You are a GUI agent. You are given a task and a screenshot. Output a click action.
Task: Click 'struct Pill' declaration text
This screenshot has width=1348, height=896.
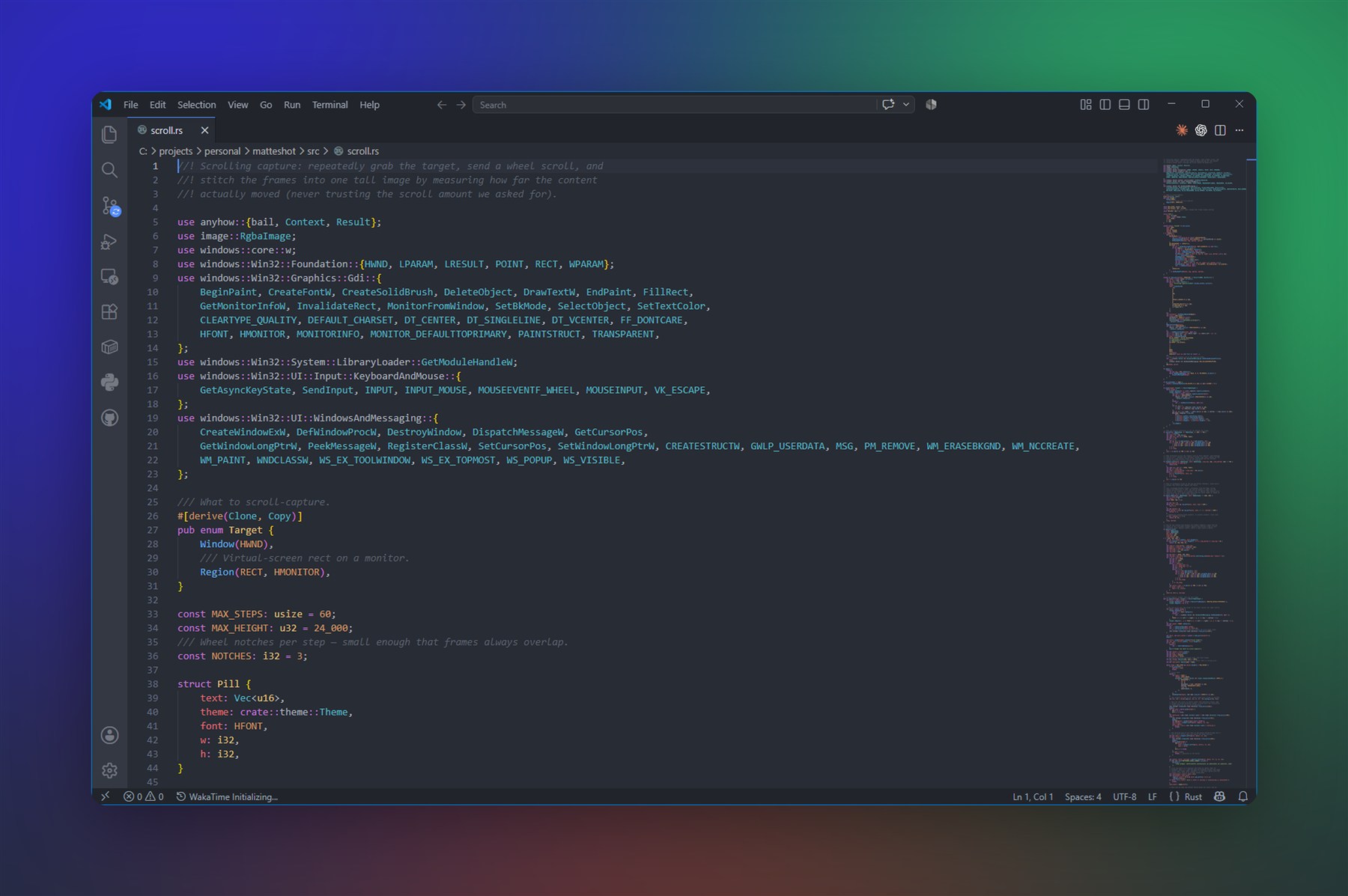208,684
